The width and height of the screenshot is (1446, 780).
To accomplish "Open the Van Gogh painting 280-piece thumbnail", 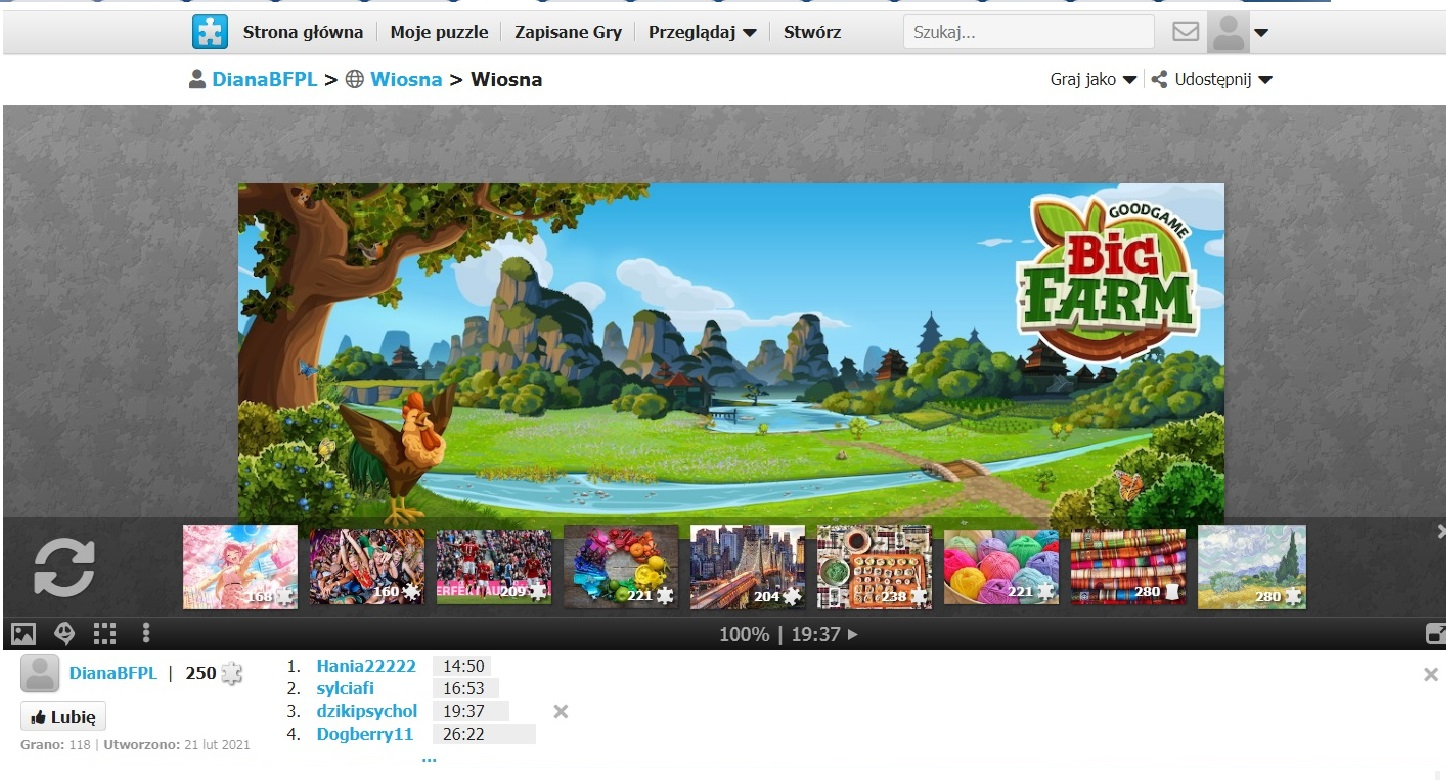I will 1252,567.
